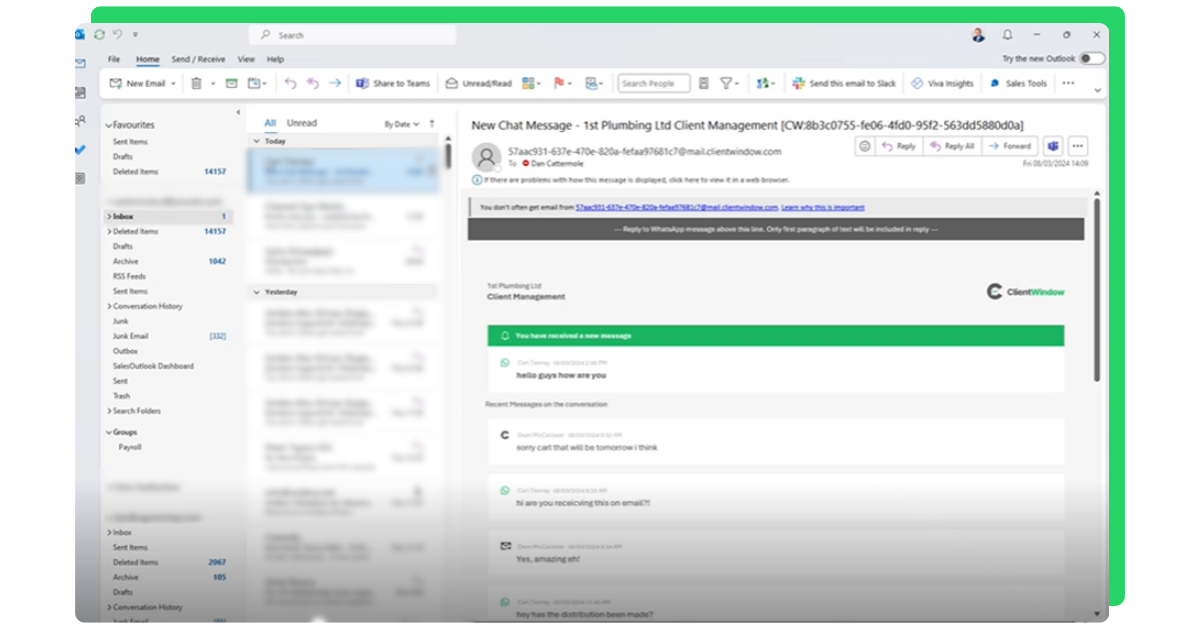Open the Address Book icon
This screenshot has height=628, width=1200.
click(704, 84)
